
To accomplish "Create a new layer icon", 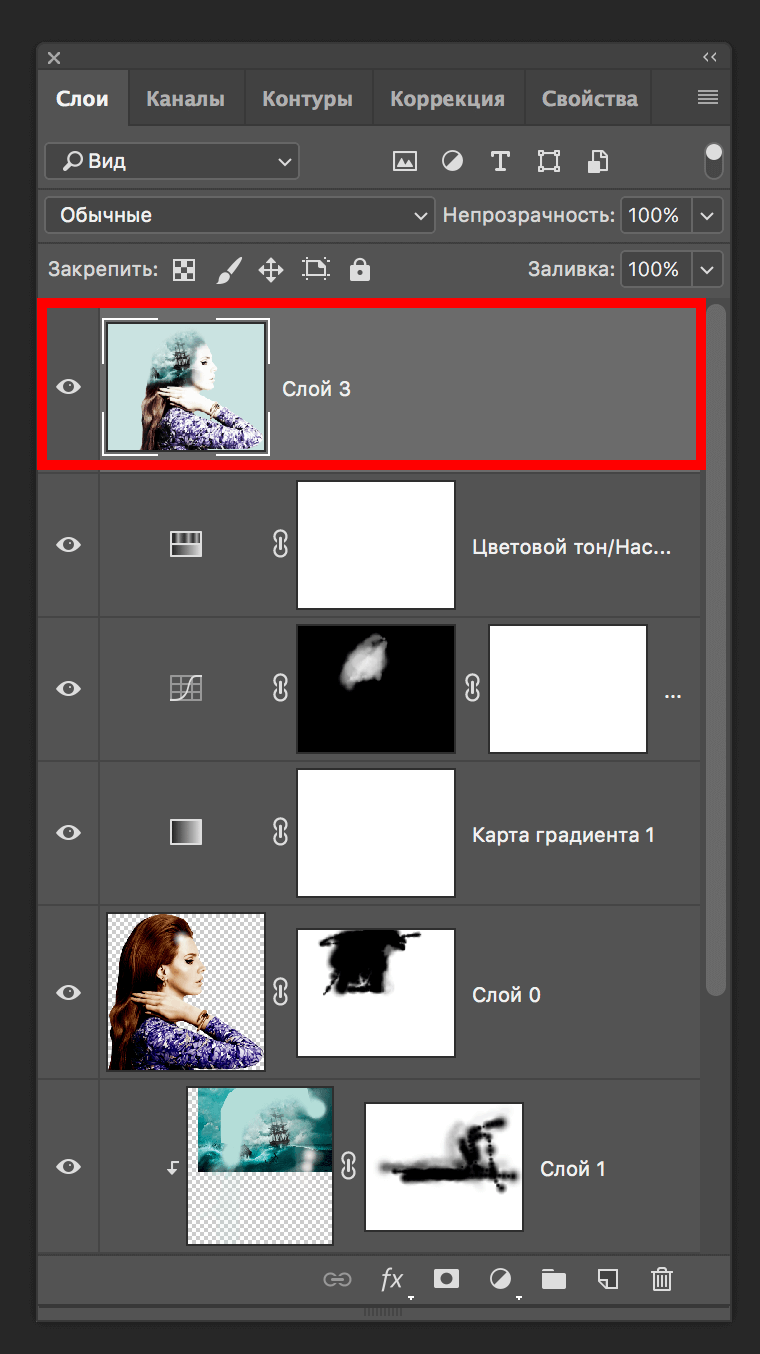I will click(607, 1278).
